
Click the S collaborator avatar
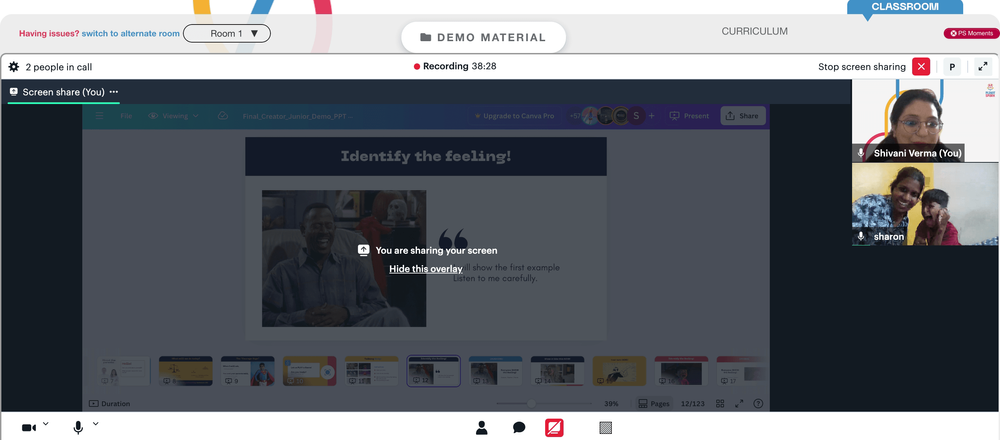point(636,116)
